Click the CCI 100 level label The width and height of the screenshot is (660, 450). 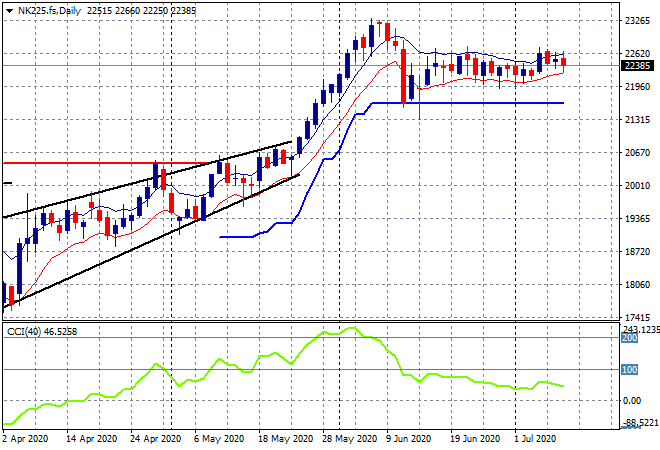point(630,370)
